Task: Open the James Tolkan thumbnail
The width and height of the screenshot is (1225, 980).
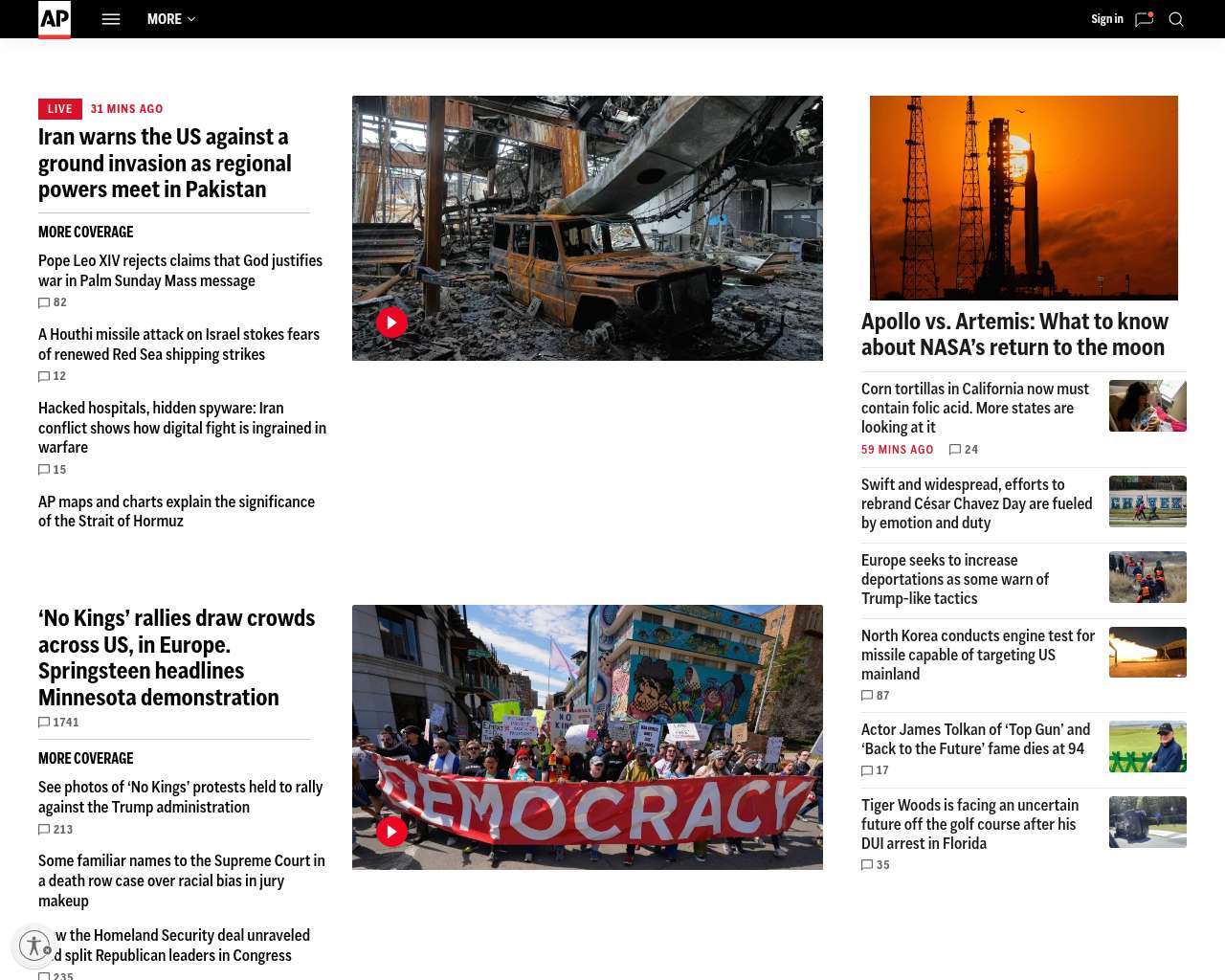Action: coord(1147,746)
